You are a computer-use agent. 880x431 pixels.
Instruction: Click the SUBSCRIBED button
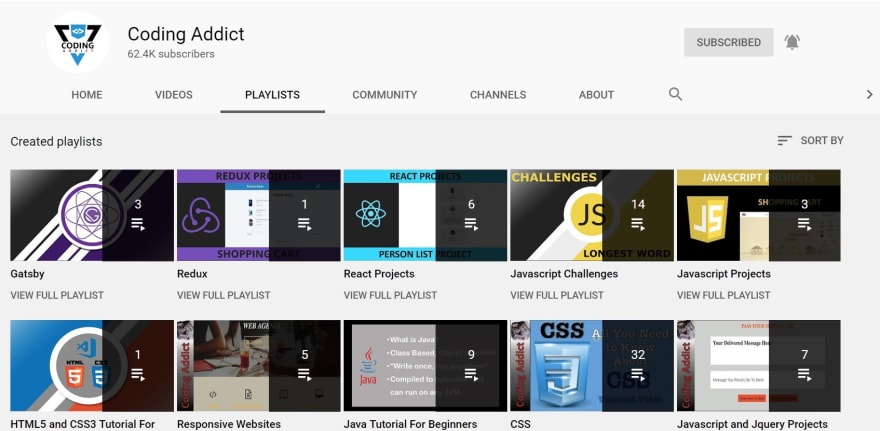(x=728, y=42)
